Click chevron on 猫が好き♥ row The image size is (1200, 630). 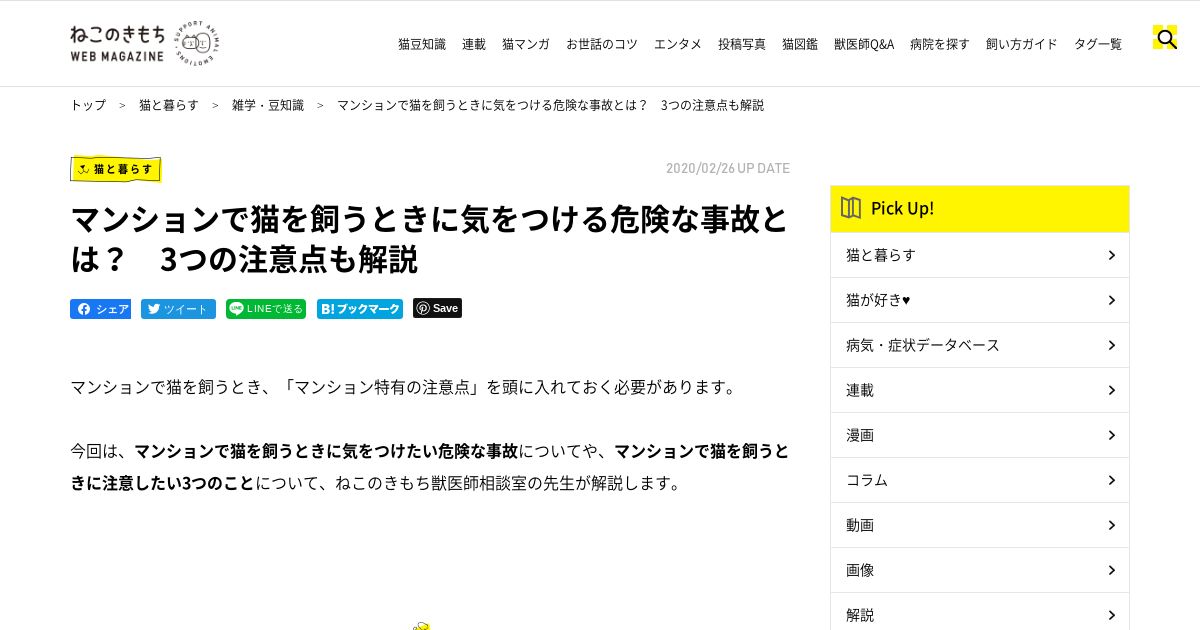pyautogui.click(x=1111, y=300)
